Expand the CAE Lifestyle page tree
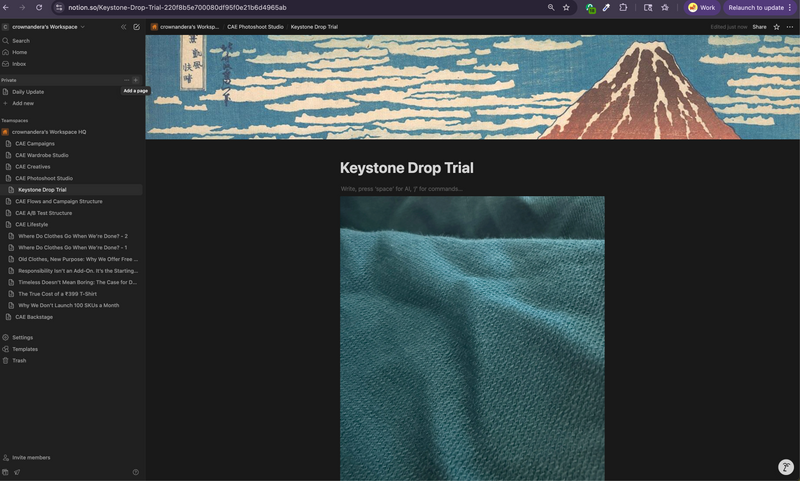This screenshot has width=800, height=481. pyautogui.click(x=8, y=224)
